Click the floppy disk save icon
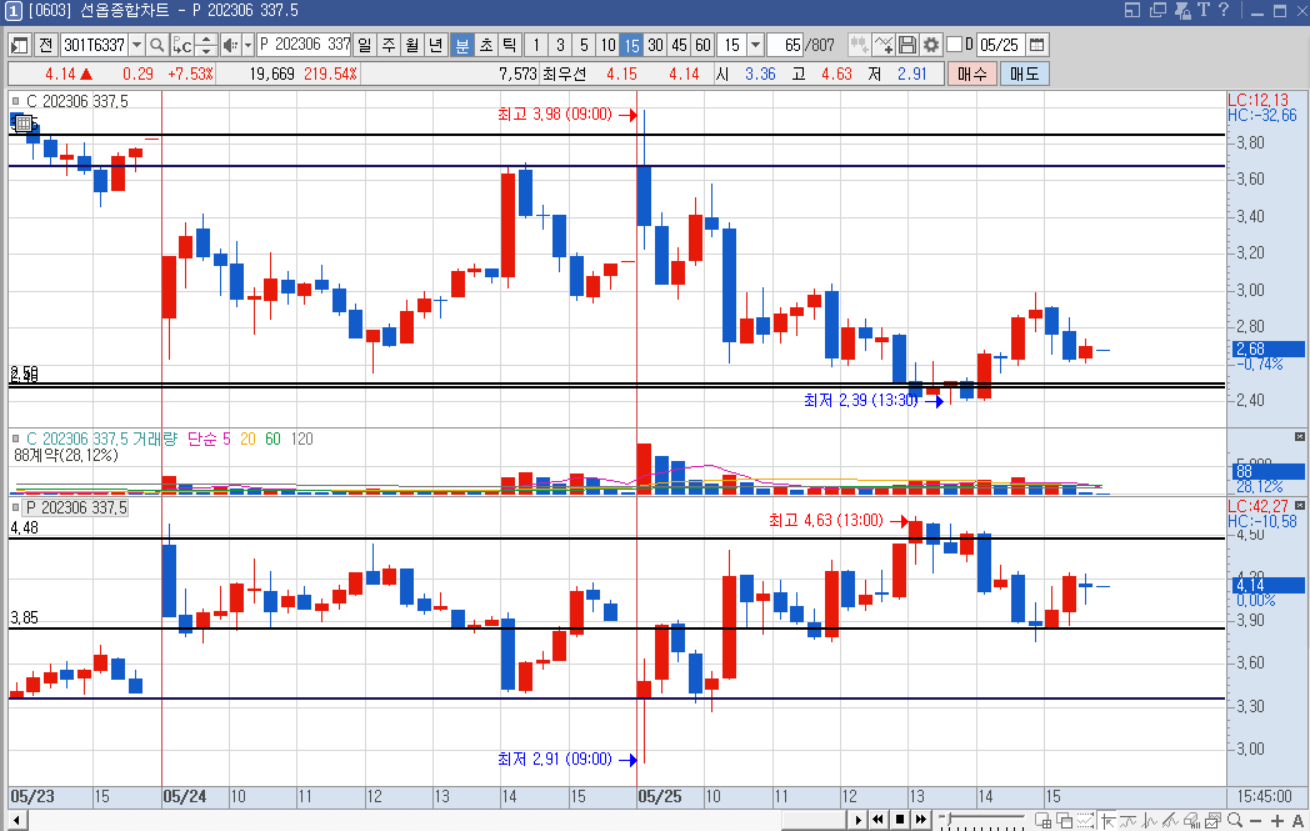Screen dimensions: 1310x831 pos(907,45)
